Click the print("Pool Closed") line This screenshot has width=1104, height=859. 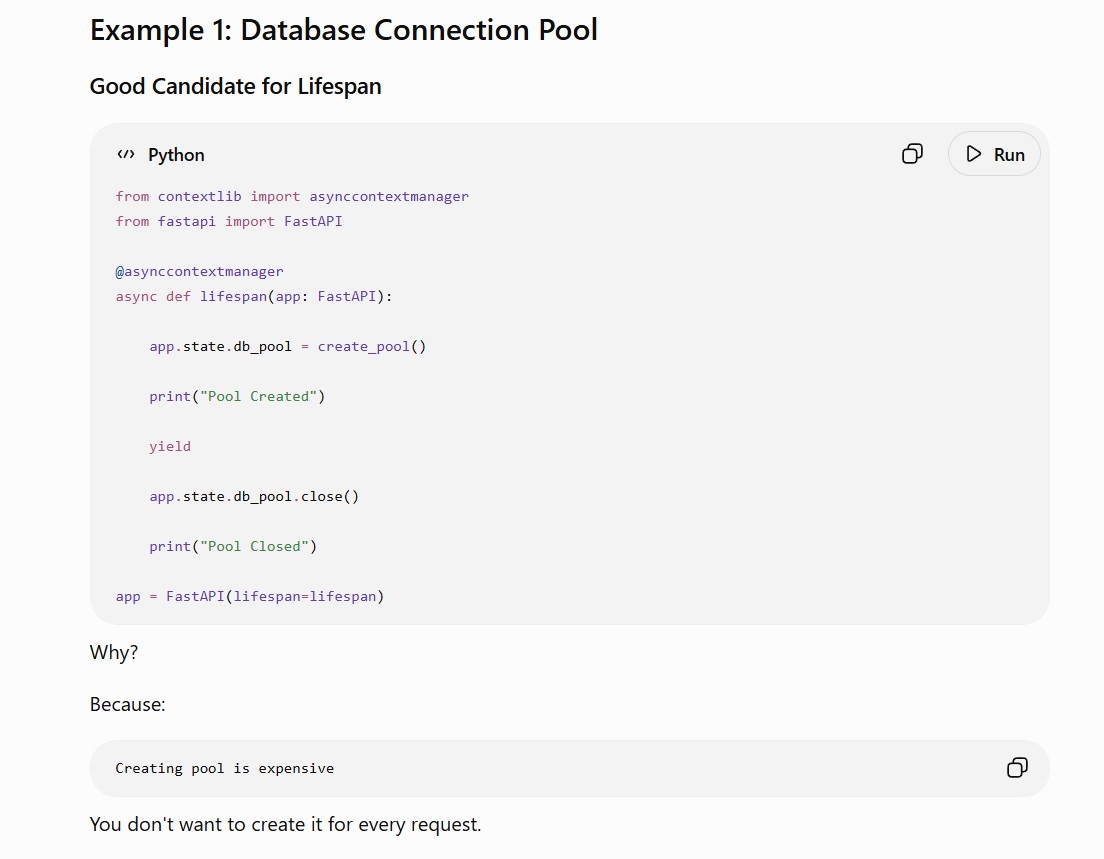pos(233,546)
